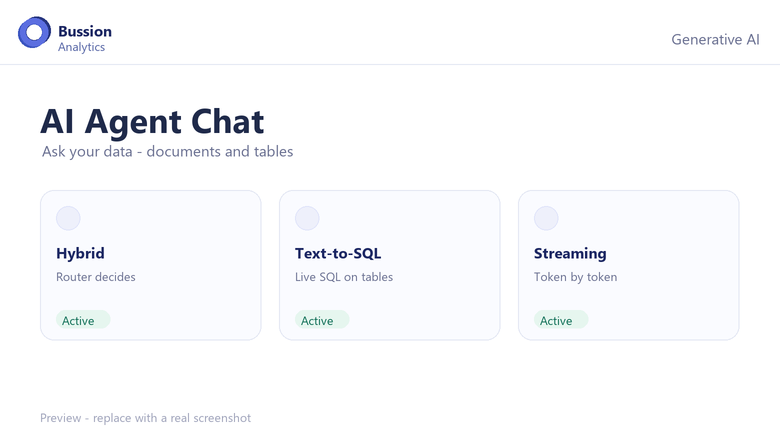Click the Preview replace with real screenshot note

(x=145, y=418)
